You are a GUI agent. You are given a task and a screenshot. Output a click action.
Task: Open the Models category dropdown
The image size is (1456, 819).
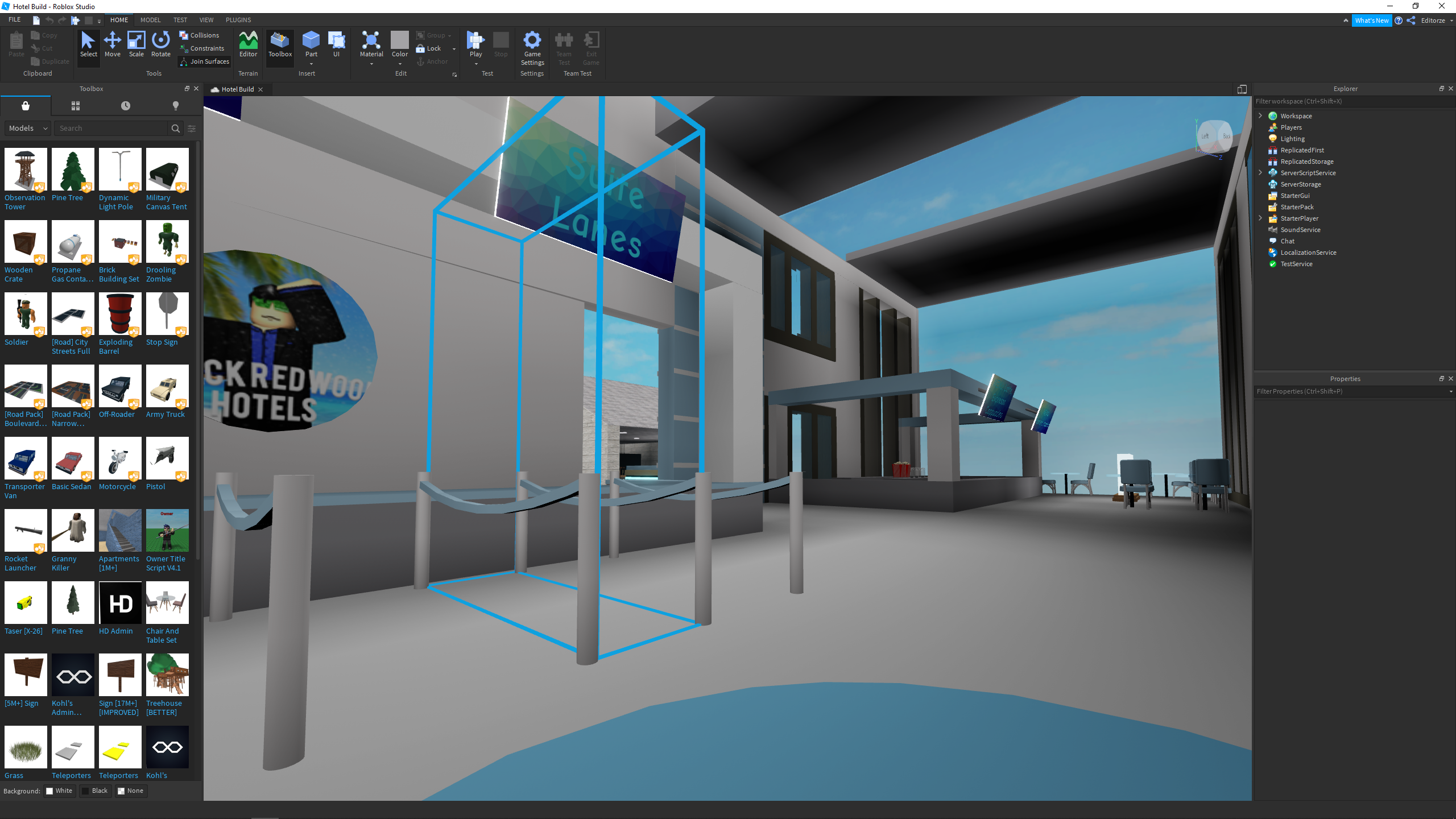pos(28,129)
